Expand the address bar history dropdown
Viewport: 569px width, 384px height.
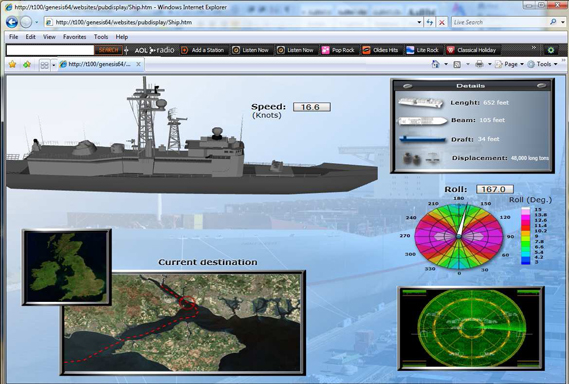point(419,22)
